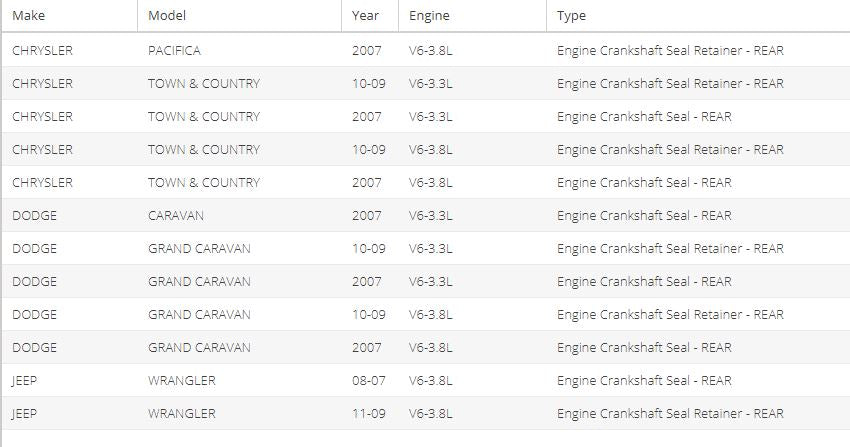Click Town & Country 2007 V6-3.3L row
Image resolution: width=850 pixels, height=447 pixels.
(x=426, y=116)
